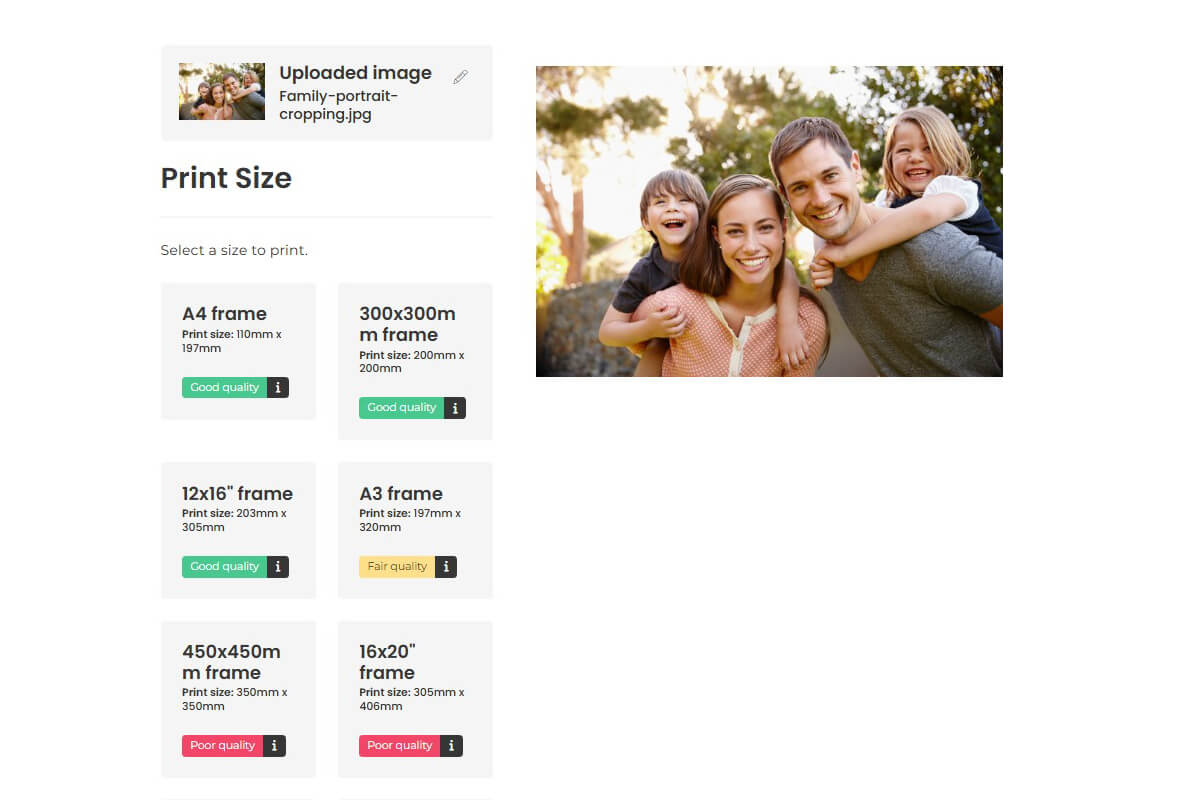Image resolution: width=1200 pixels, height=800 pixels.
Task: Open info icon on 450x450mm frame card
Action: [x=274, y=746]
